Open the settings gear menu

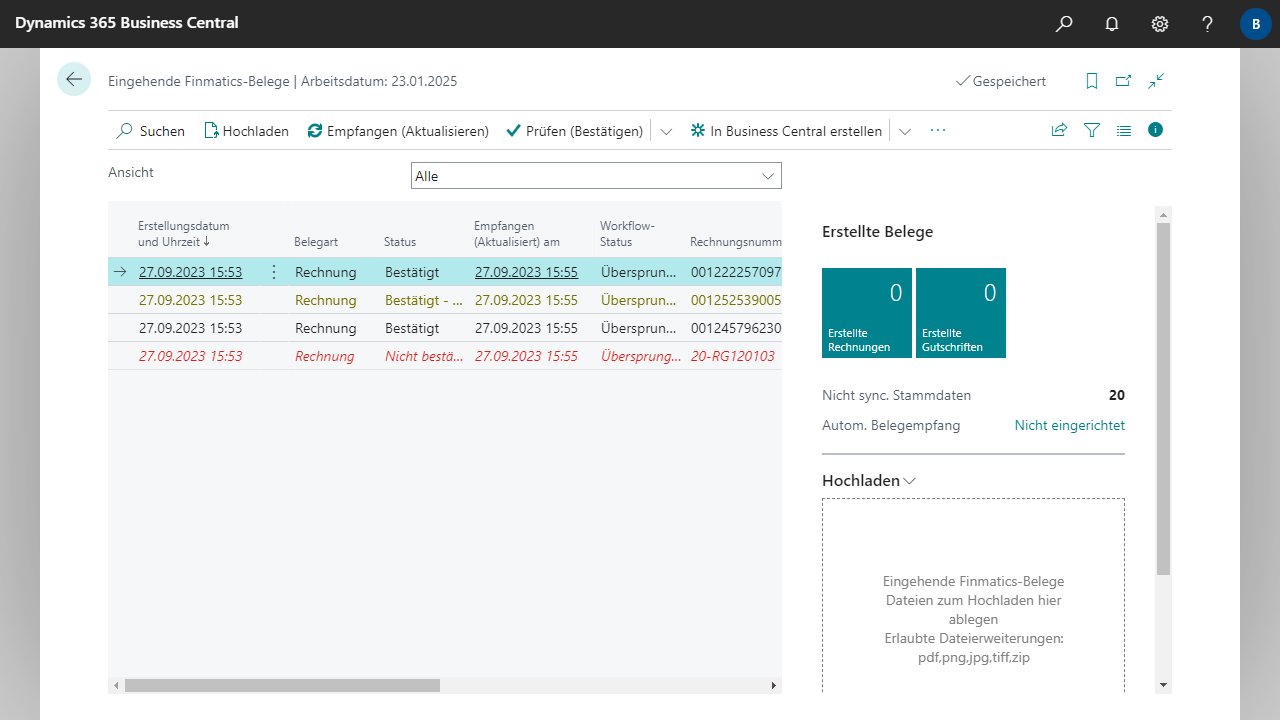[x=1160, y=24]
